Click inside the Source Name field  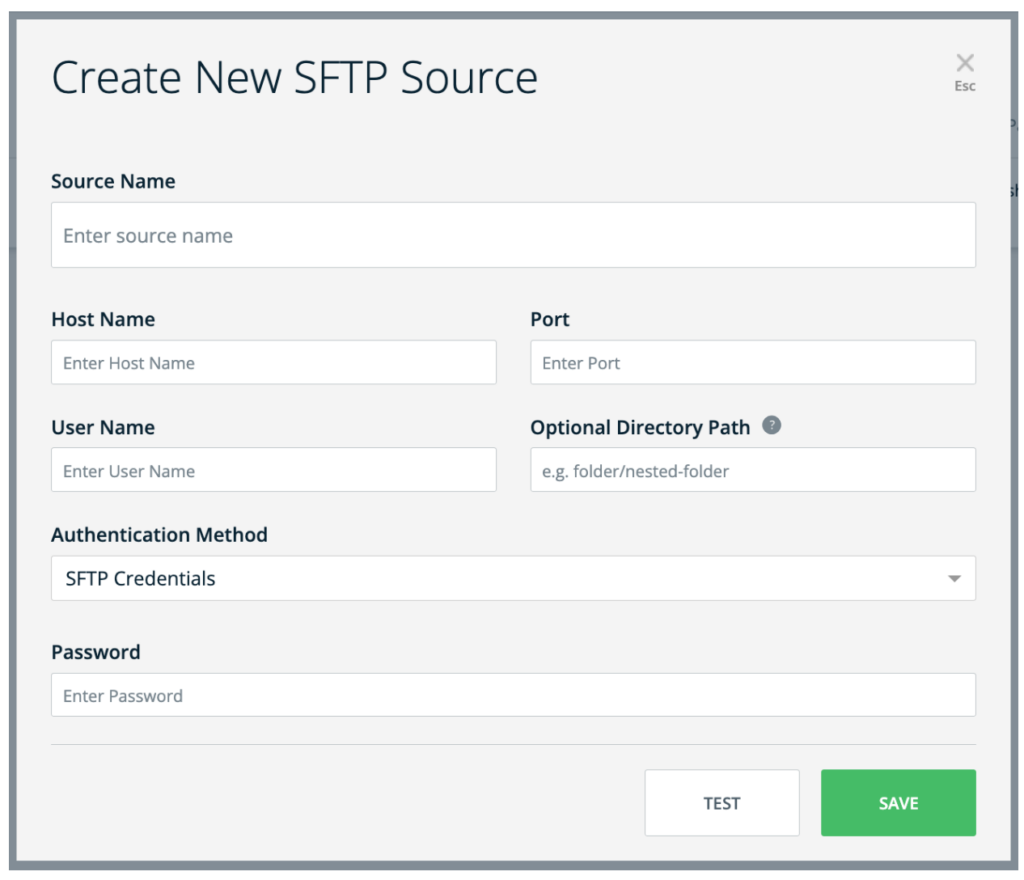(513, 235)
